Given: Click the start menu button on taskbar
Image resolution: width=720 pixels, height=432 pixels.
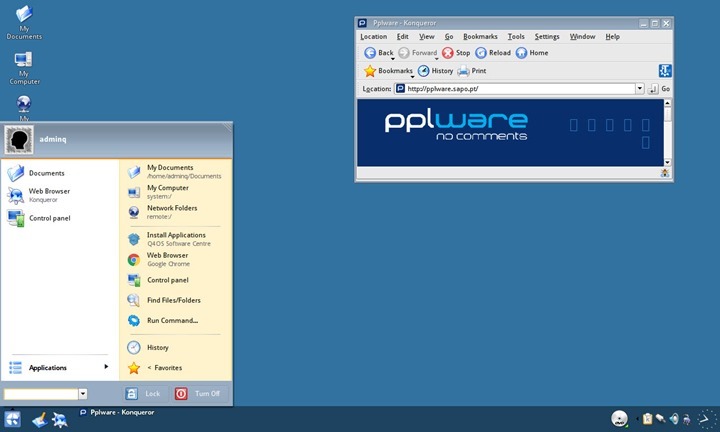Looking at the screenshot, I should 12,419.
